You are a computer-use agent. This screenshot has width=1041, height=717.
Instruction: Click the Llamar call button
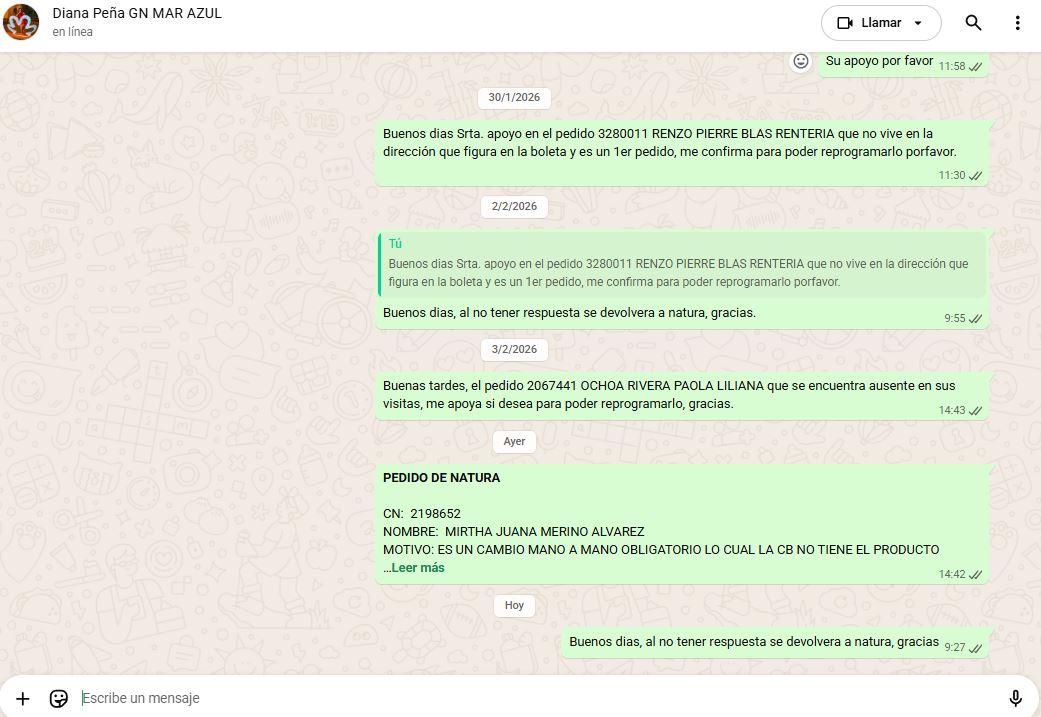[870, 23]
